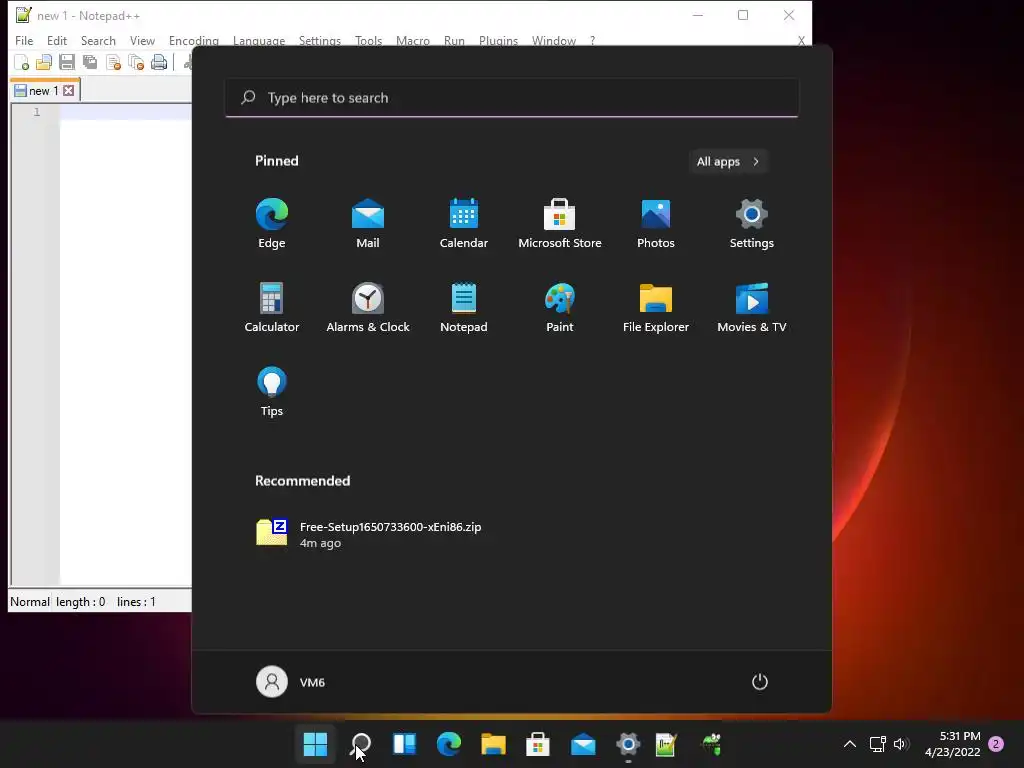Click the New file icon in Notepad++ toolbar

tap(22, 63)
